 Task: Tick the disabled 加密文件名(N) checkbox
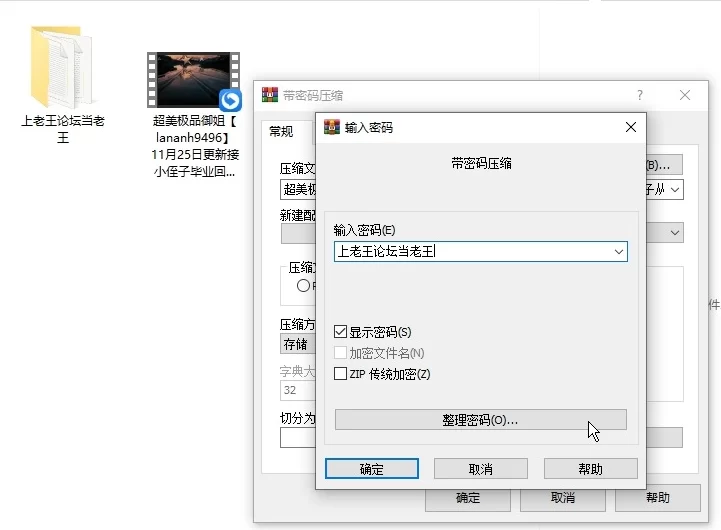pos(340,353)
